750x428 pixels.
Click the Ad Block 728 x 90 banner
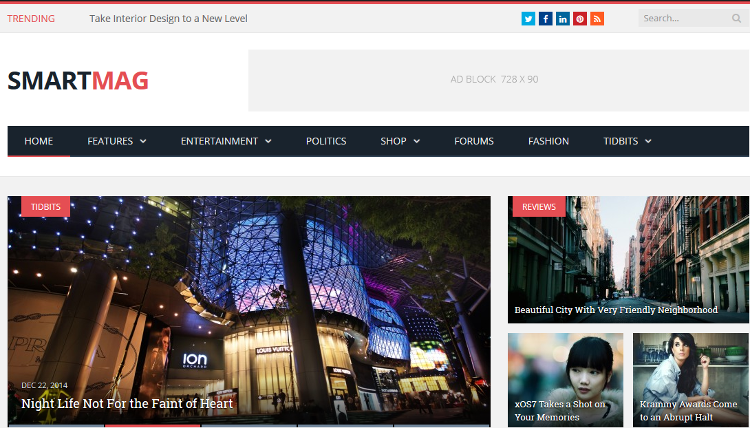pos(498,80)
